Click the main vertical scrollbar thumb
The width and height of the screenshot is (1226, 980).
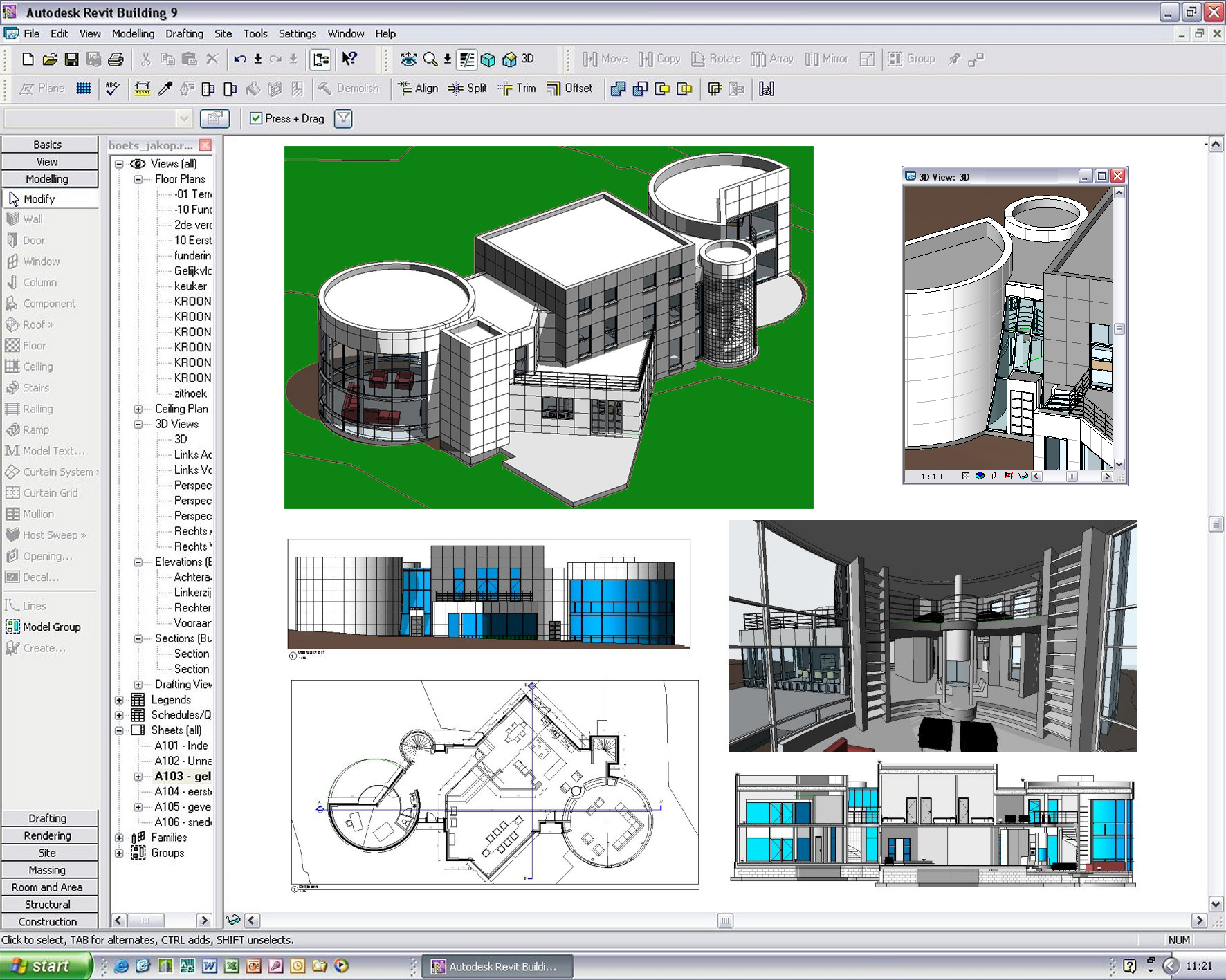(1216, 524)
